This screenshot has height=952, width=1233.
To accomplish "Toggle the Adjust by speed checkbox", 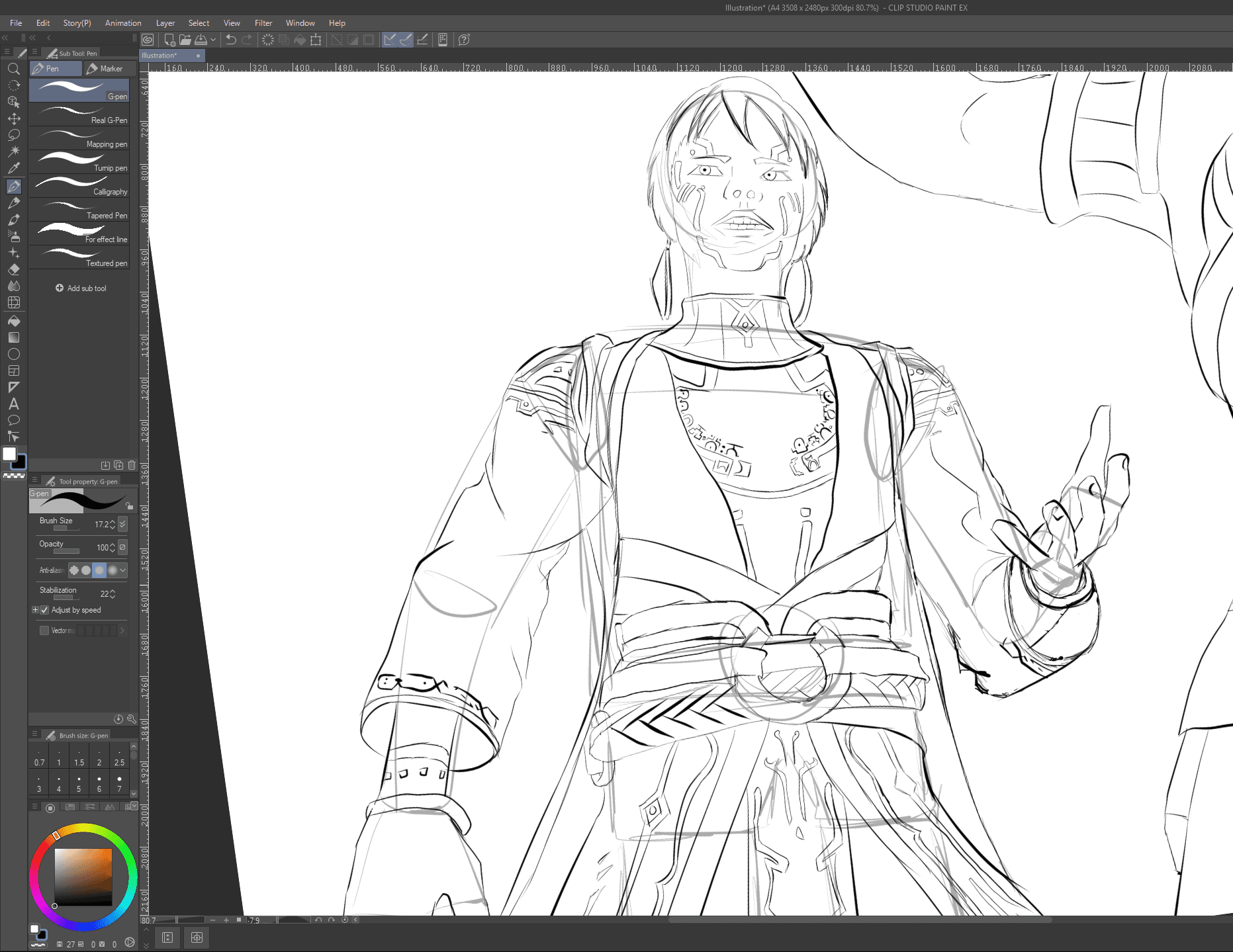I will 44,610.
